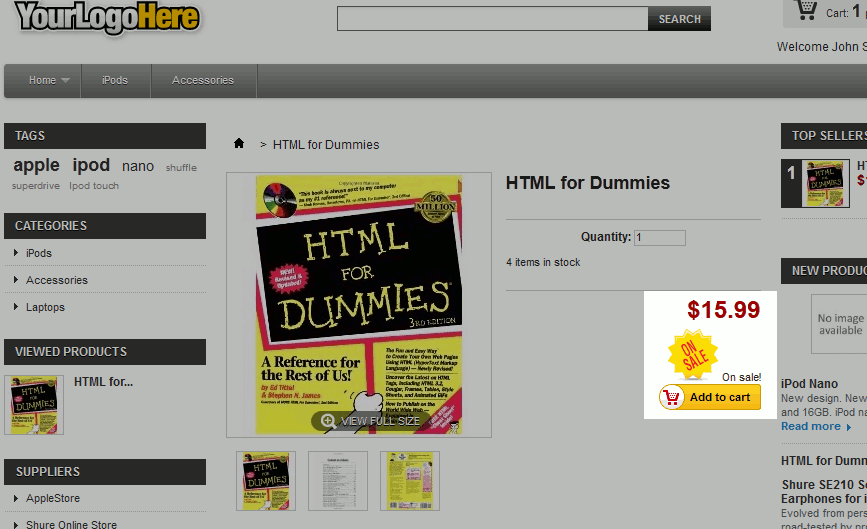Click the TAGS block header
Image resolution: width=867 pixels, height=529 pixels.
tap(105, 136)
